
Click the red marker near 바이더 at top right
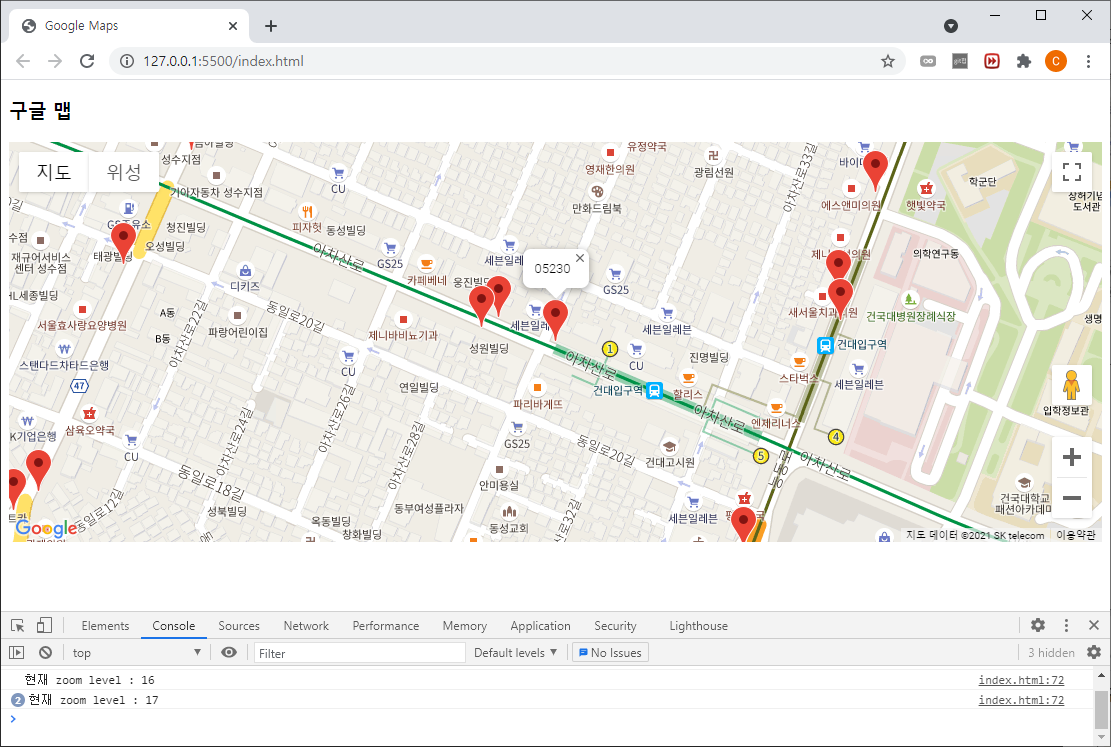click(875, 170)
